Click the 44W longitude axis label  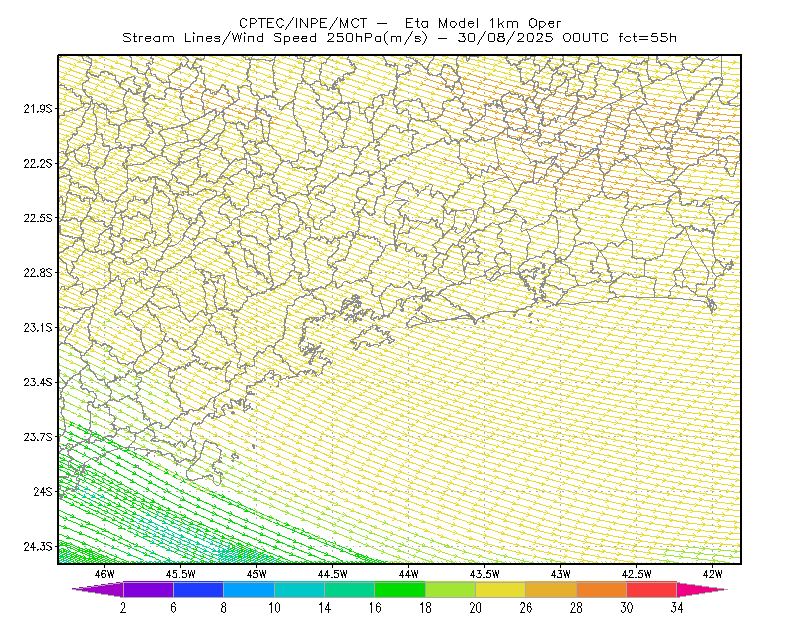pos(409,574)
